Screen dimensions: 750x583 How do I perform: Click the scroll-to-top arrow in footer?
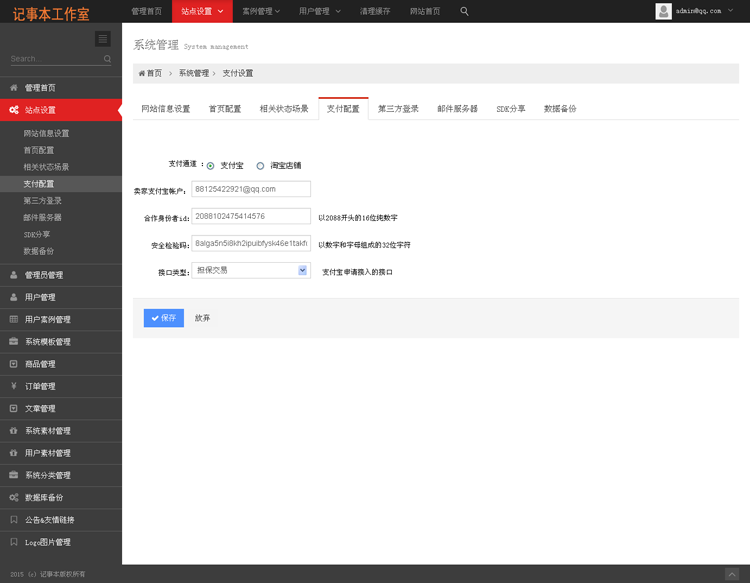pos(732,574)
